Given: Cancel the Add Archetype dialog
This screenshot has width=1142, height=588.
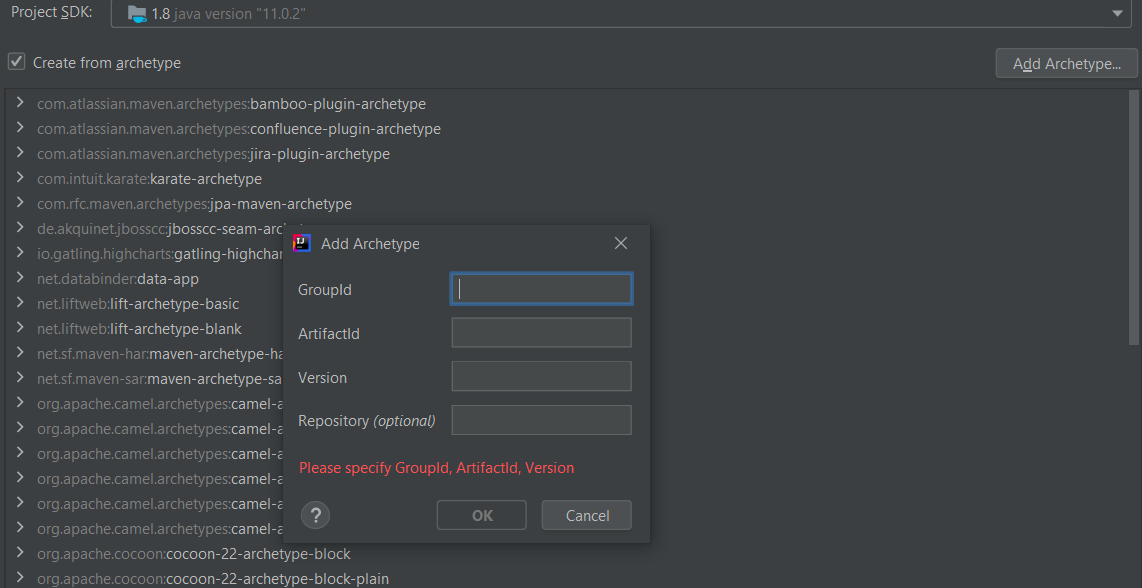Looking at the screenshot, I should click(586, 515).
